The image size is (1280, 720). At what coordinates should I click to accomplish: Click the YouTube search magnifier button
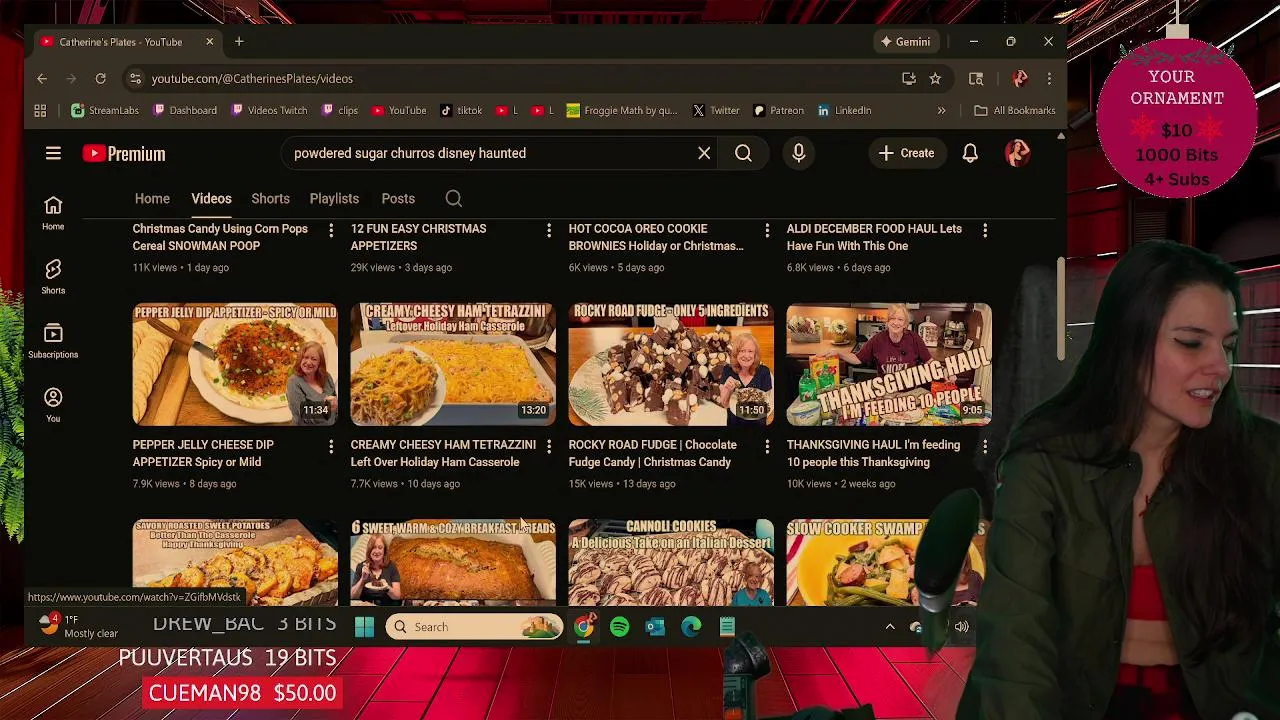click(743, 153)
